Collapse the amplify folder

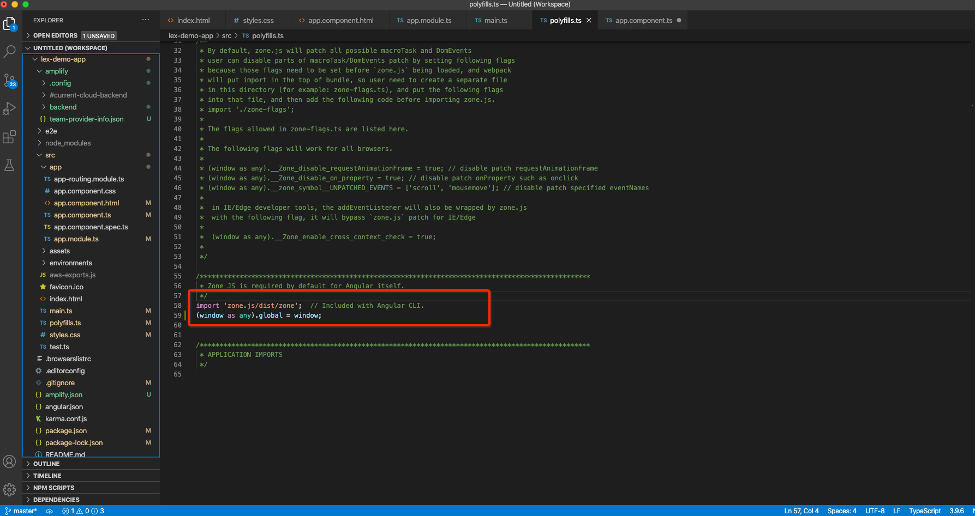tap(56, 71)
